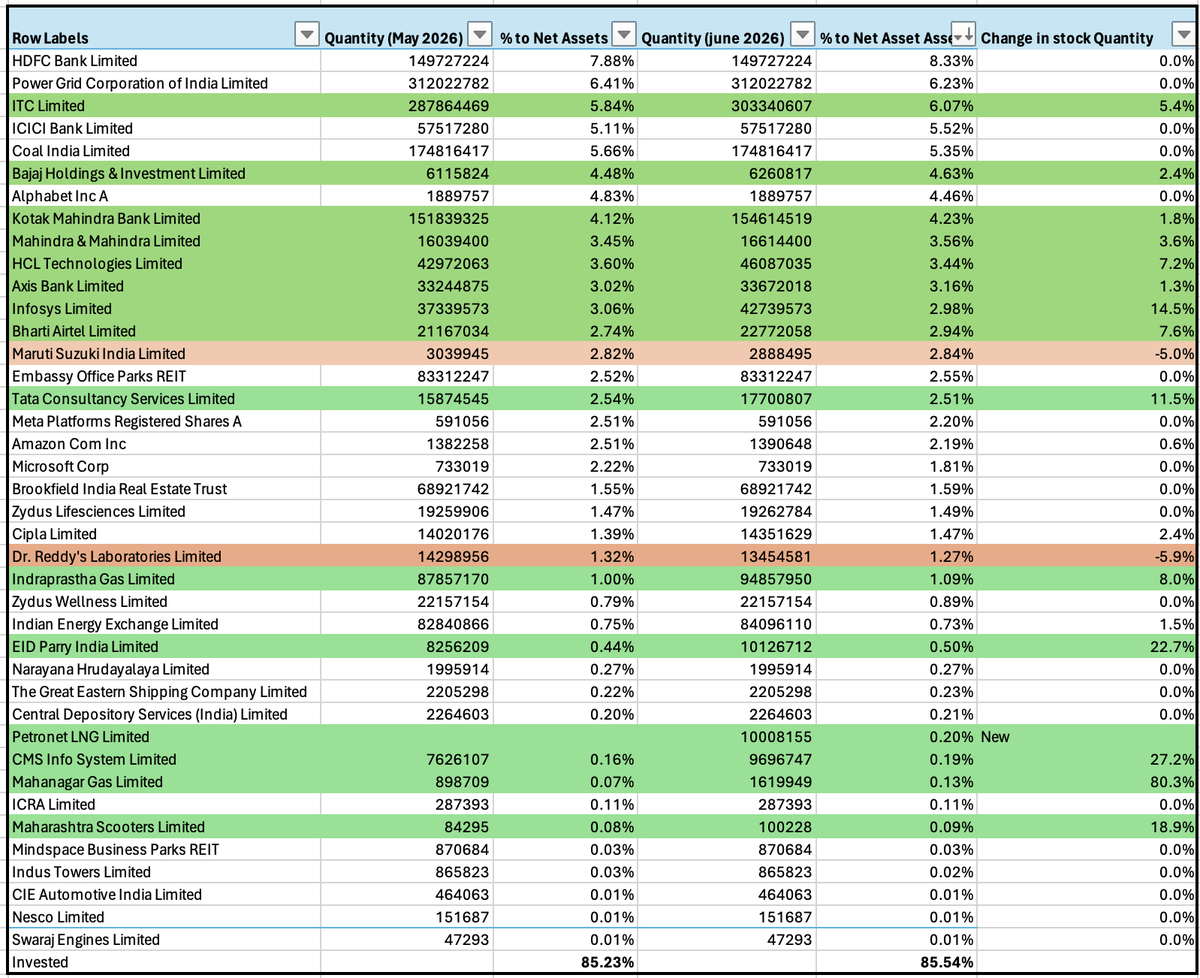Select Dr. Reddy's Laboratories Limited cell
Screen dimensions: 1200x978
pyautogui.click(x=163, y=556)
